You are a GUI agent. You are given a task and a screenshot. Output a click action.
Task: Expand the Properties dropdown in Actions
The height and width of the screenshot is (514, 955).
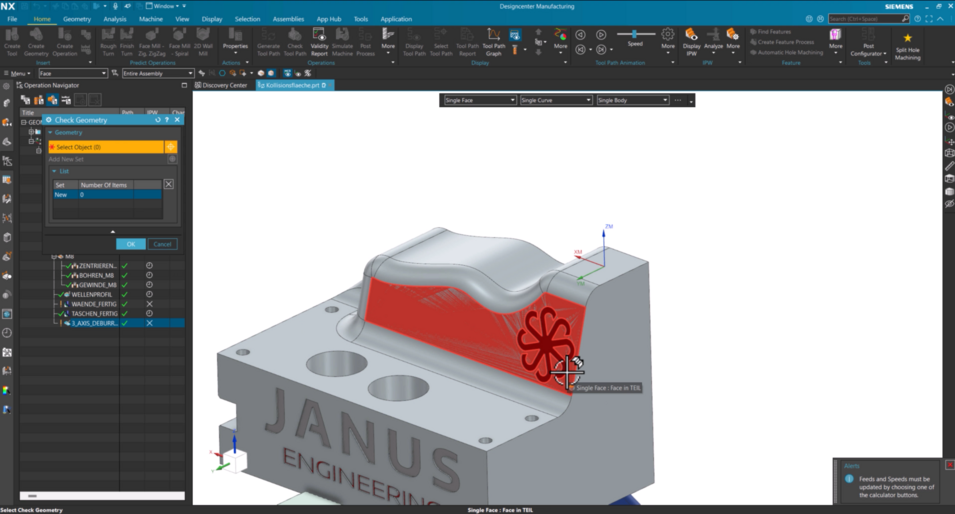[235, 53]
